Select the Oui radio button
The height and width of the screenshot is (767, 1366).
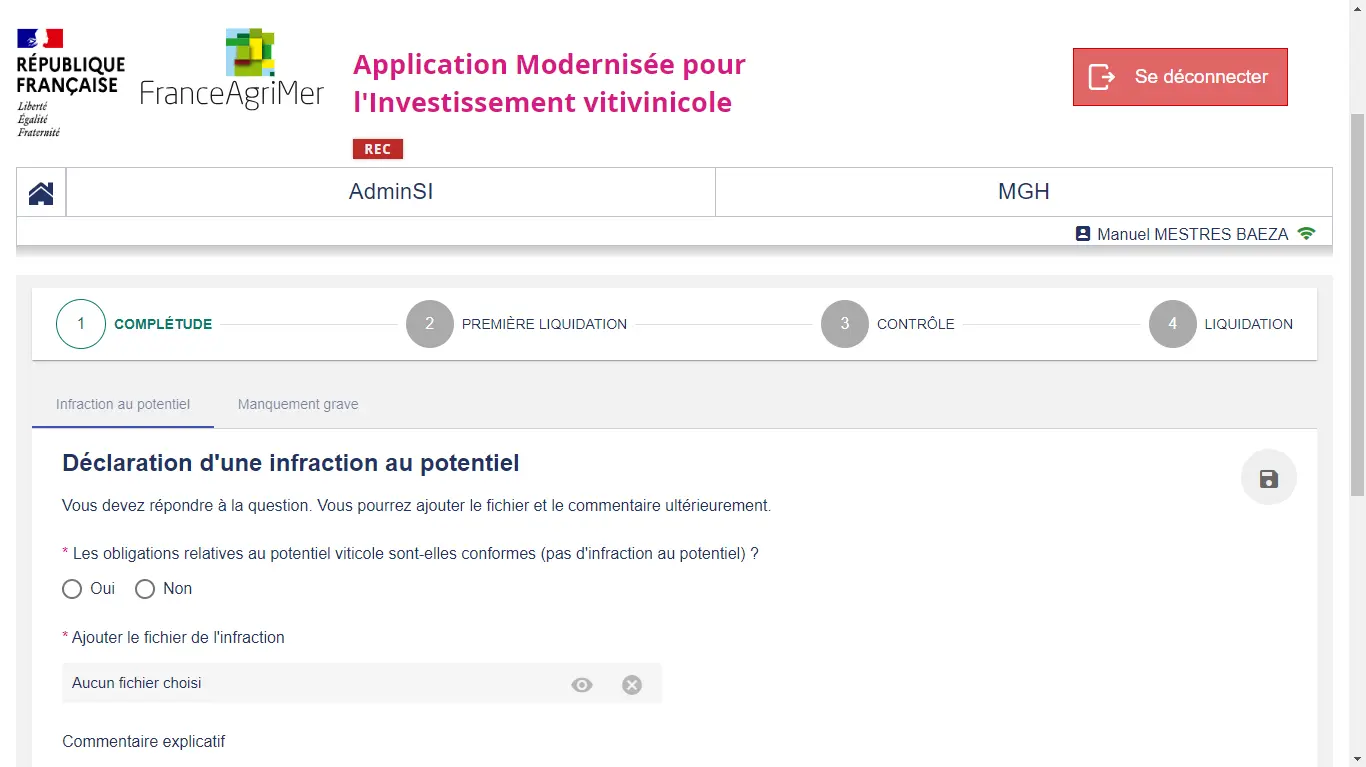click(x=72, y=589)
